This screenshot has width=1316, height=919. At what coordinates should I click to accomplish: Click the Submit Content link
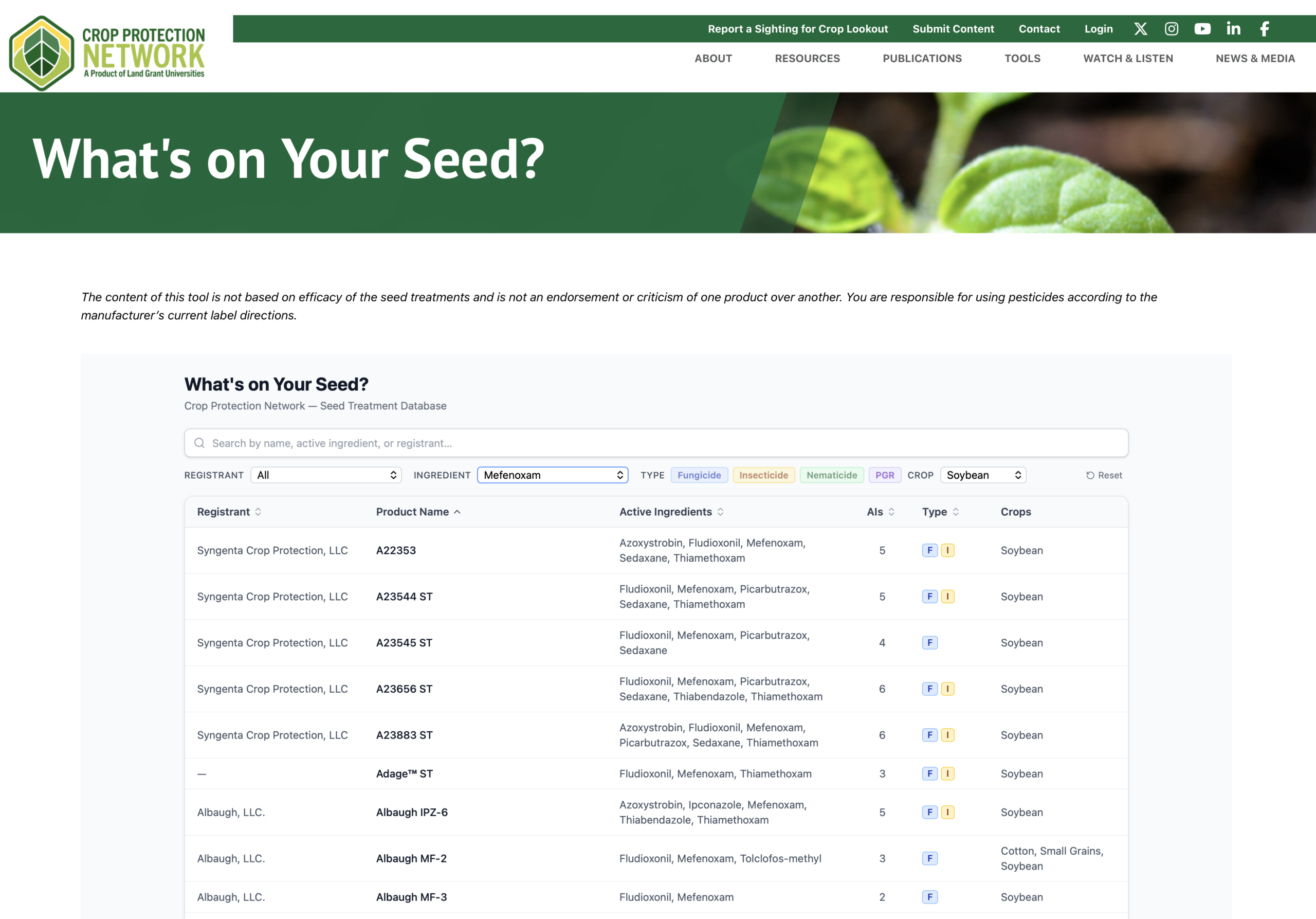(953, 29)
